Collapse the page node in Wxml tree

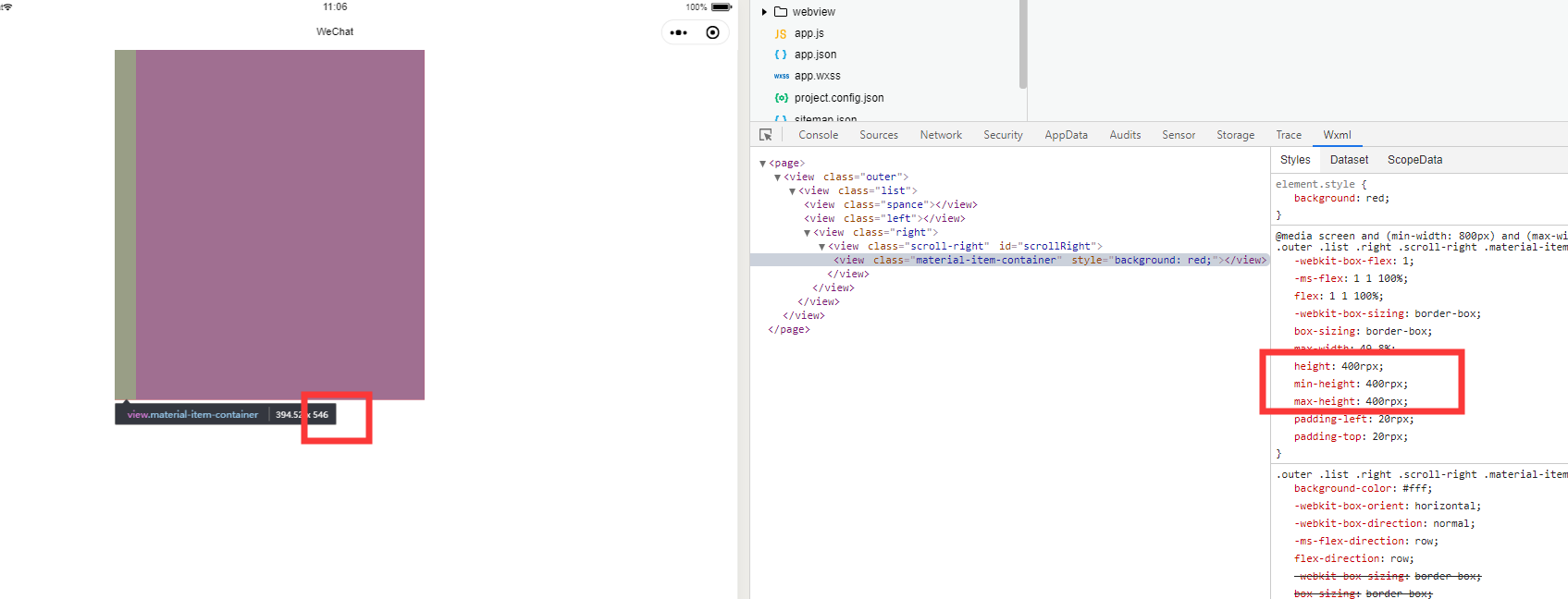coord(763,164)
